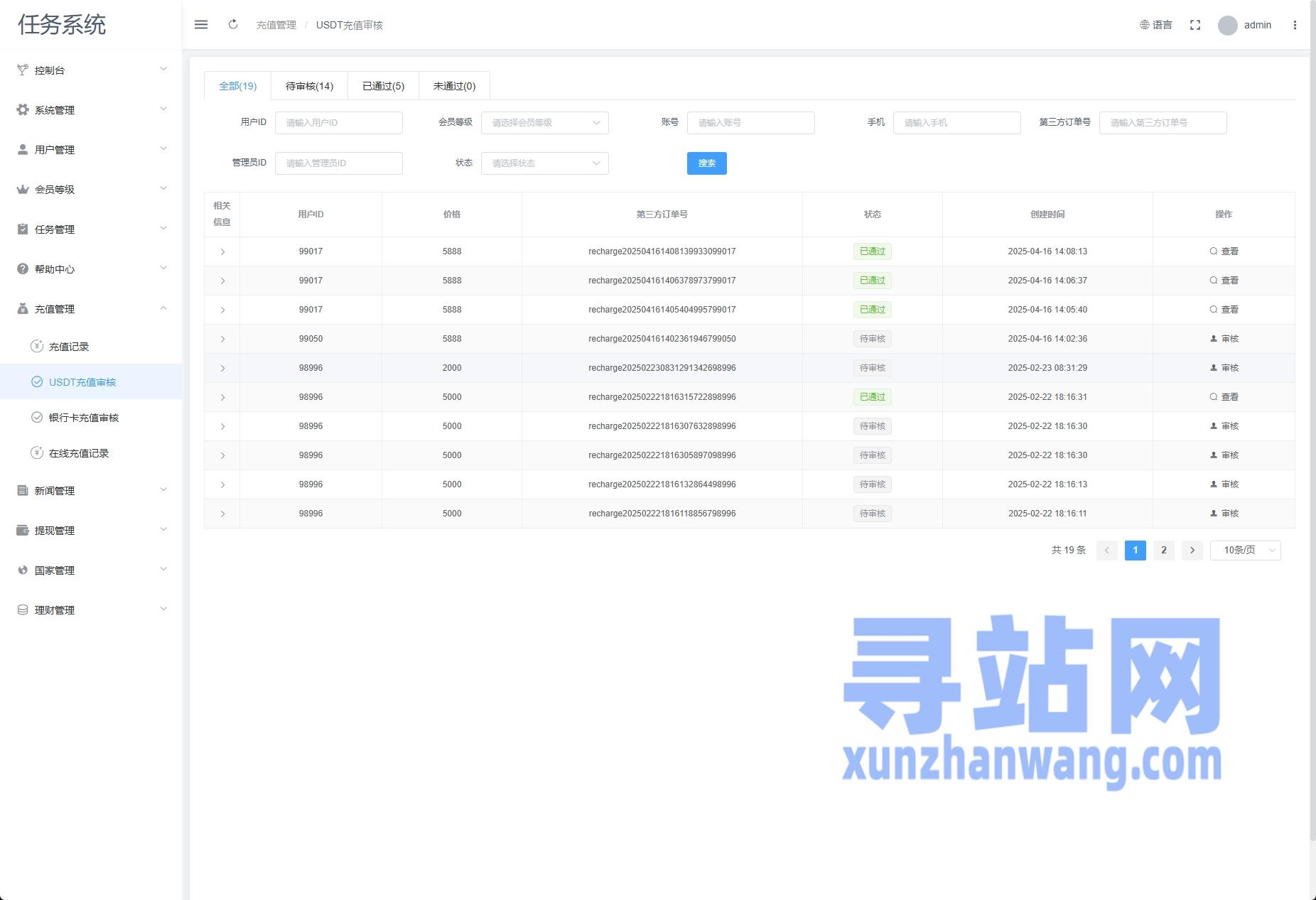Click 审核 for the 18:16:11 row
The width and height of the screenshot is (1316, 900).
1224,514
